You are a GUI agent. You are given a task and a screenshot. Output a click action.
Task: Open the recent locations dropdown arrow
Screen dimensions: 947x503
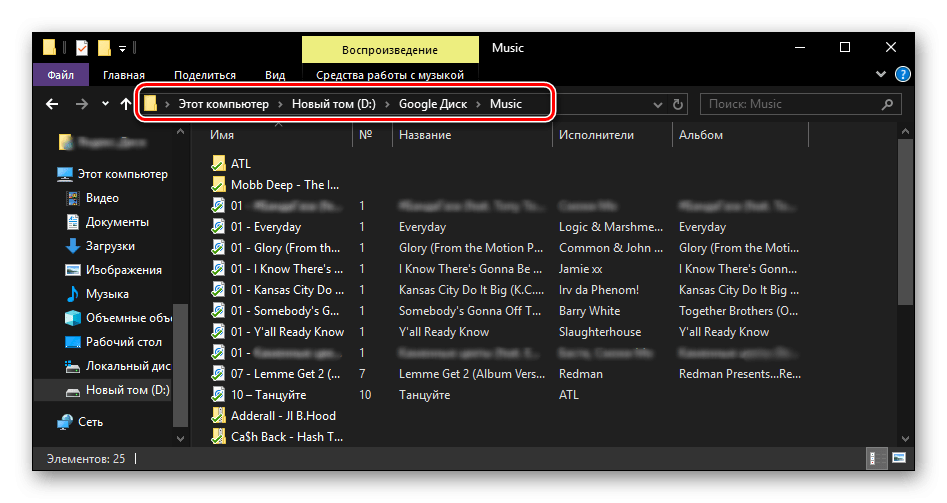pos(106,104)
